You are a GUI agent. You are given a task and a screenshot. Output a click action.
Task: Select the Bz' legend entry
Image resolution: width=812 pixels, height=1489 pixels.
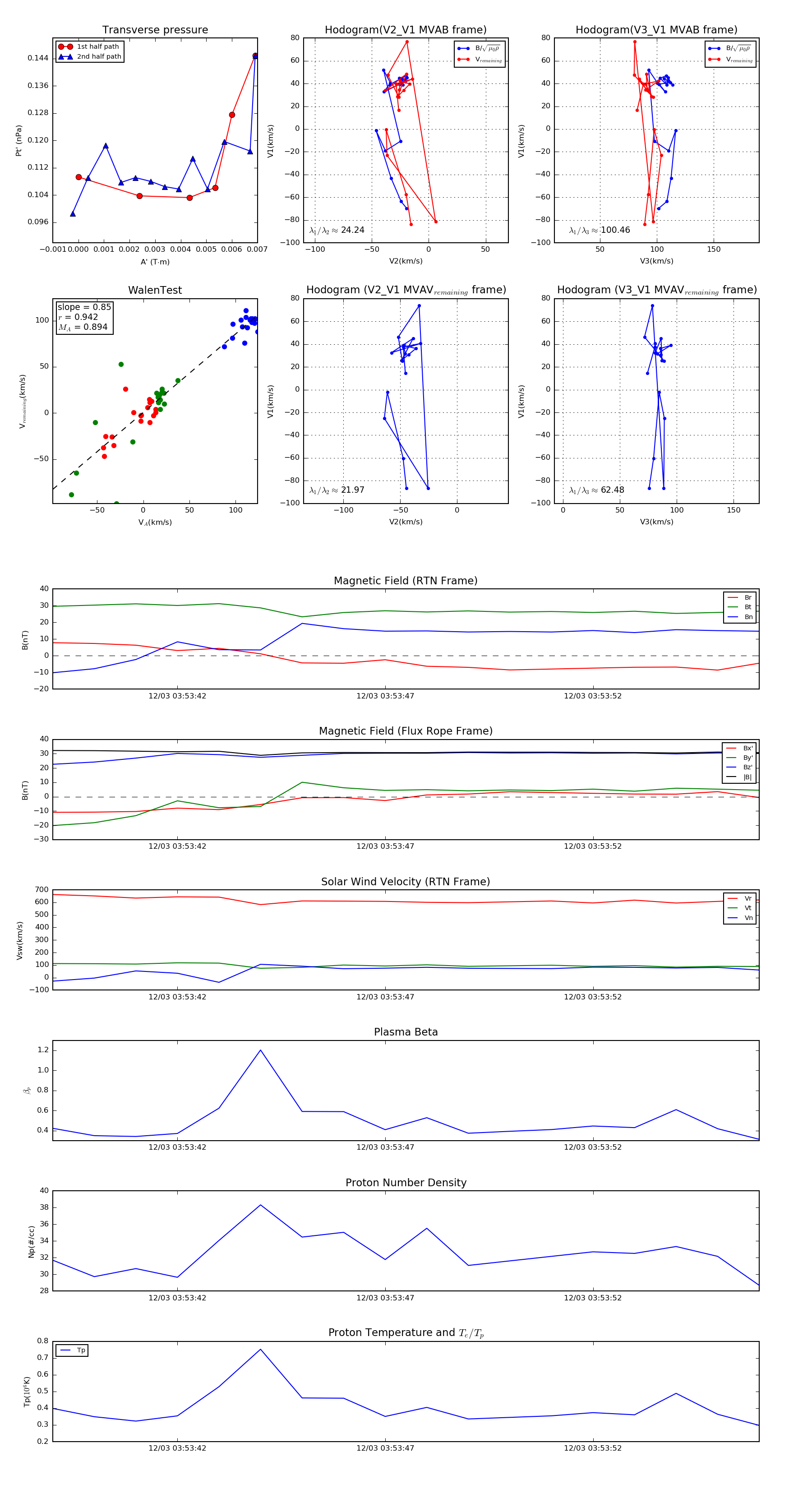(739, 768)
